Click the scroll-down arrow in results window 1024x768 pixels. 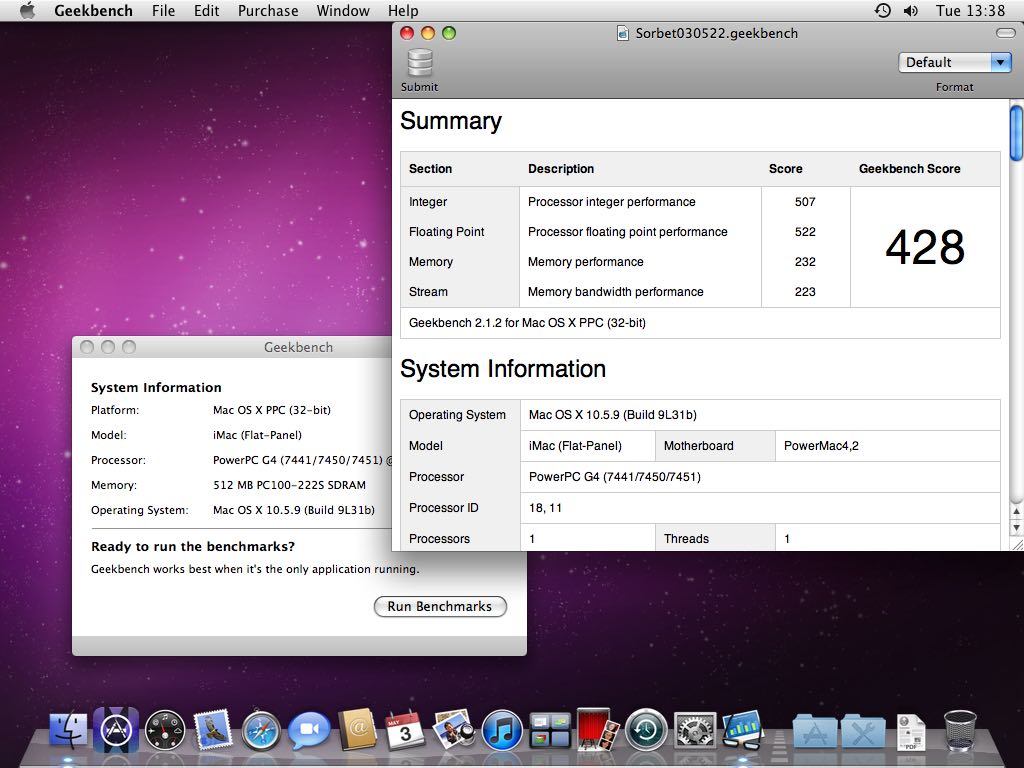click(x=1016, y=527)
